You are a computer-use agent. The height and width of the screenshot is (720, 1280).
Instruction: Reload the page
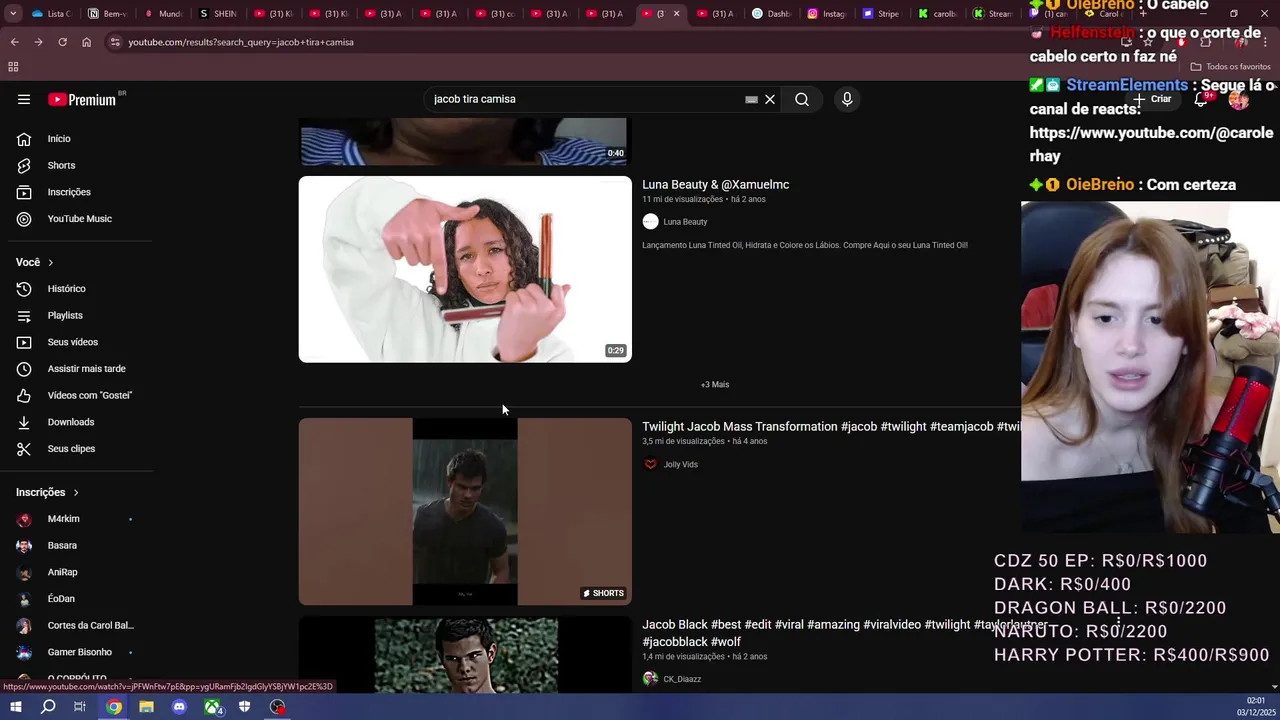62,42
